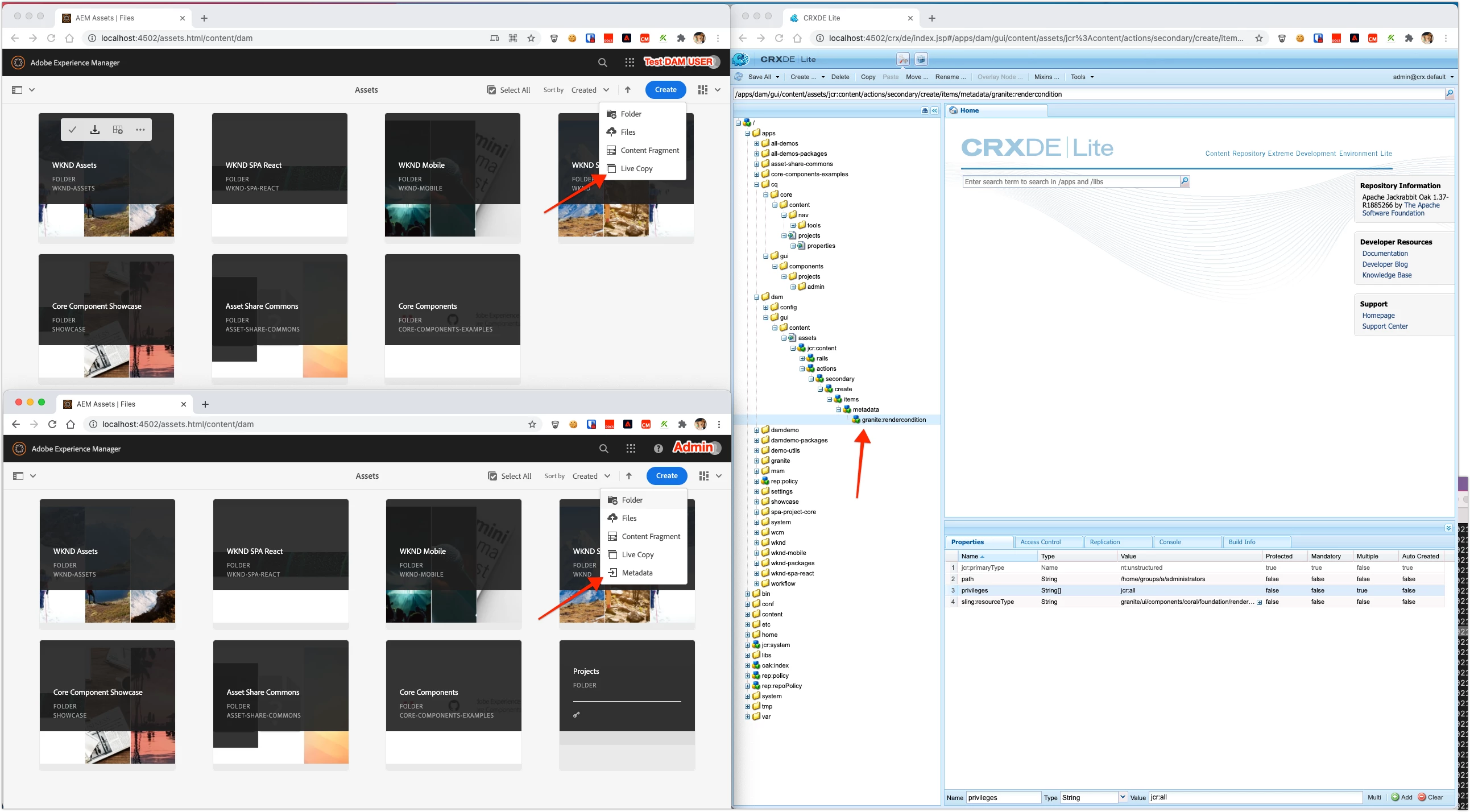Image resolution: width=1470 pixels, height=812 pixels.
Task: Click the Help question mark icon
Action: pos(658,449)
